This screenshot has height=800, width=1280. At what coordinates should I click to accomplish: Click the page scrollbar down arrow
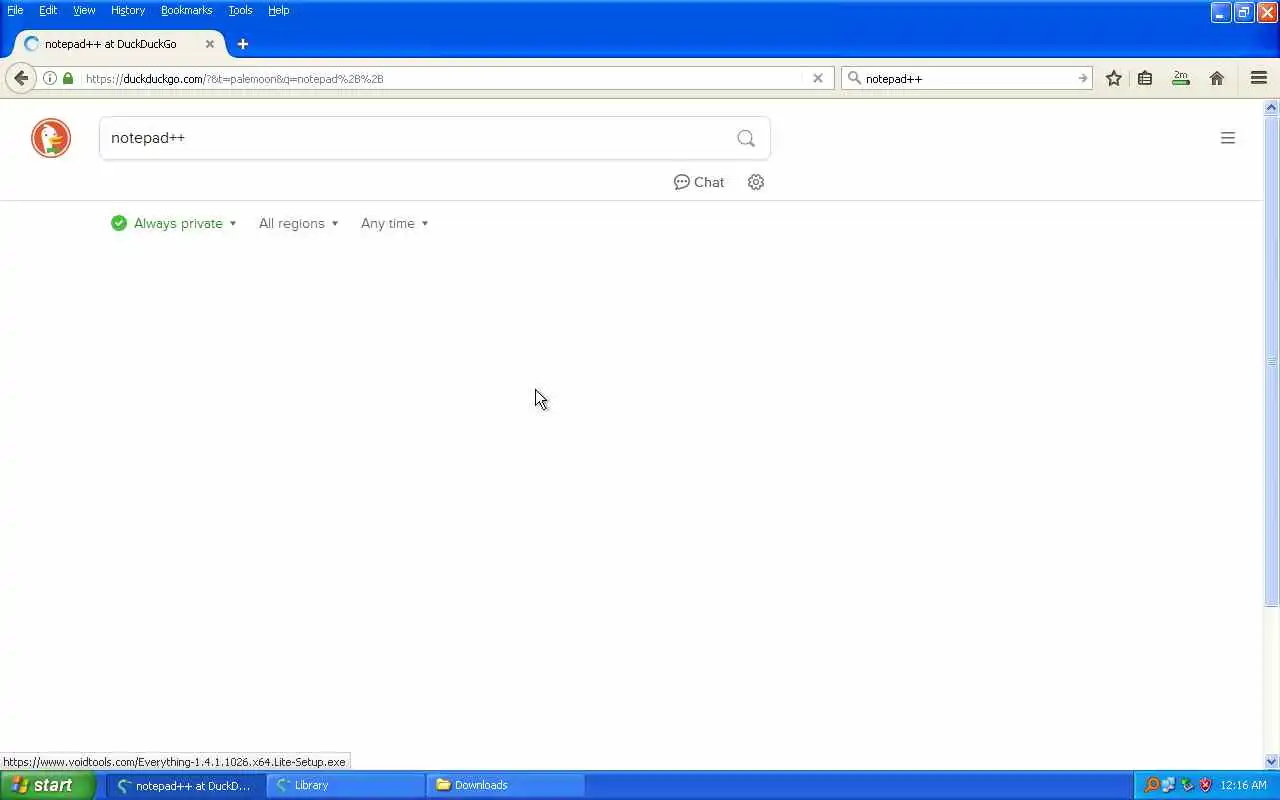click(x=1272, y=762)
